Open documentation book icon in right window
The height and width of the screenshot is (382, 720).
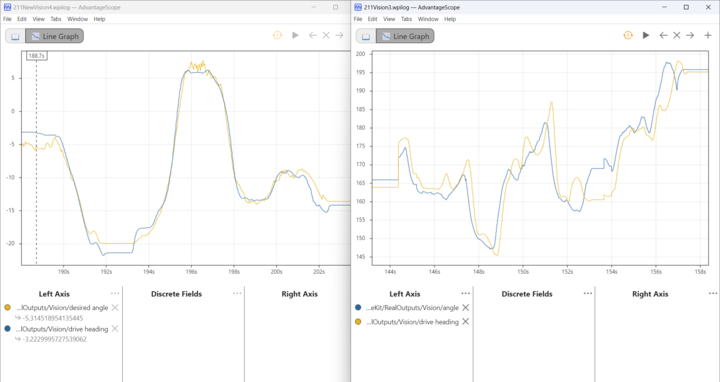coord(366,36)
